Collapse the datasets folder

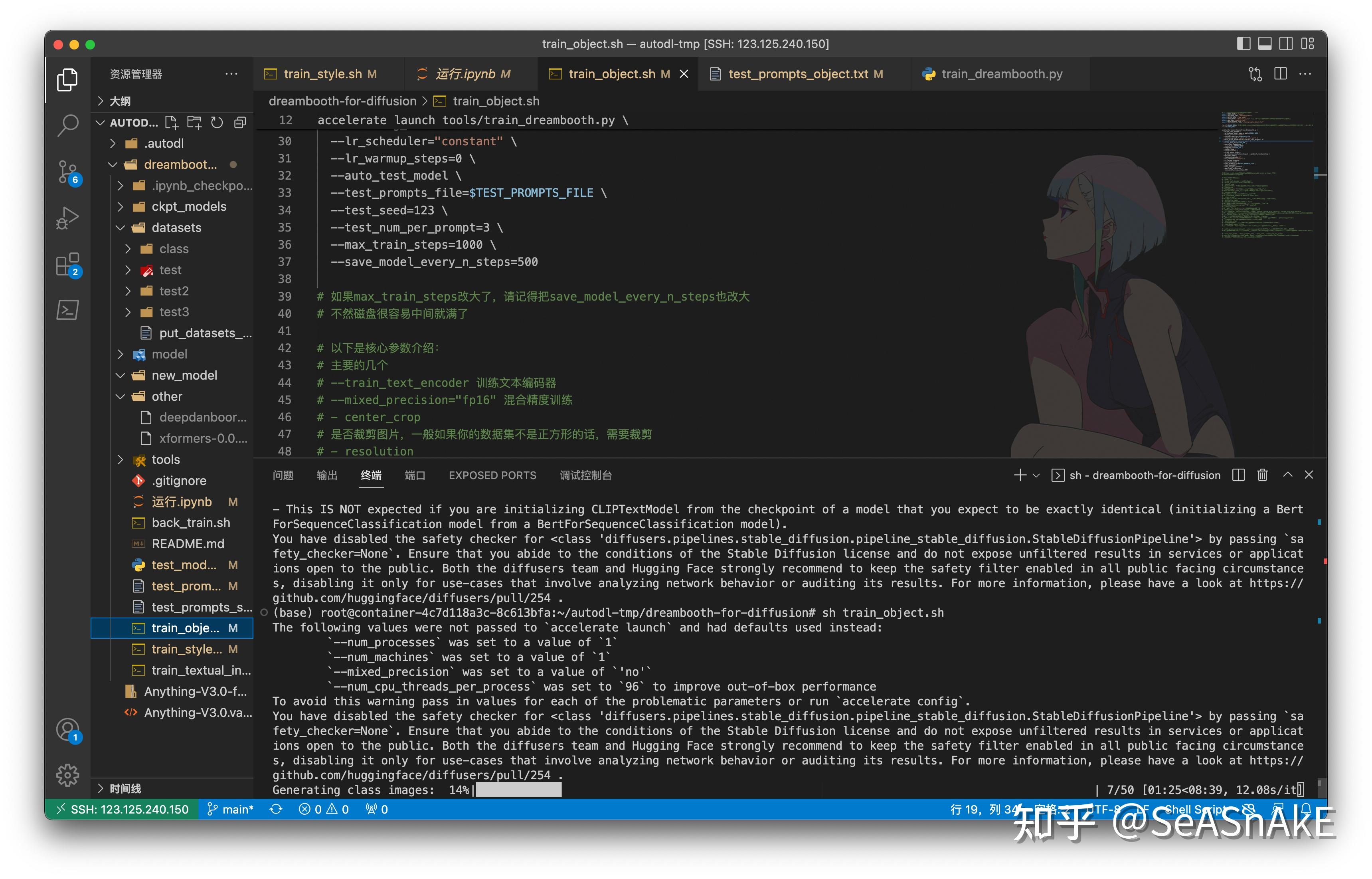click(176, 228)
